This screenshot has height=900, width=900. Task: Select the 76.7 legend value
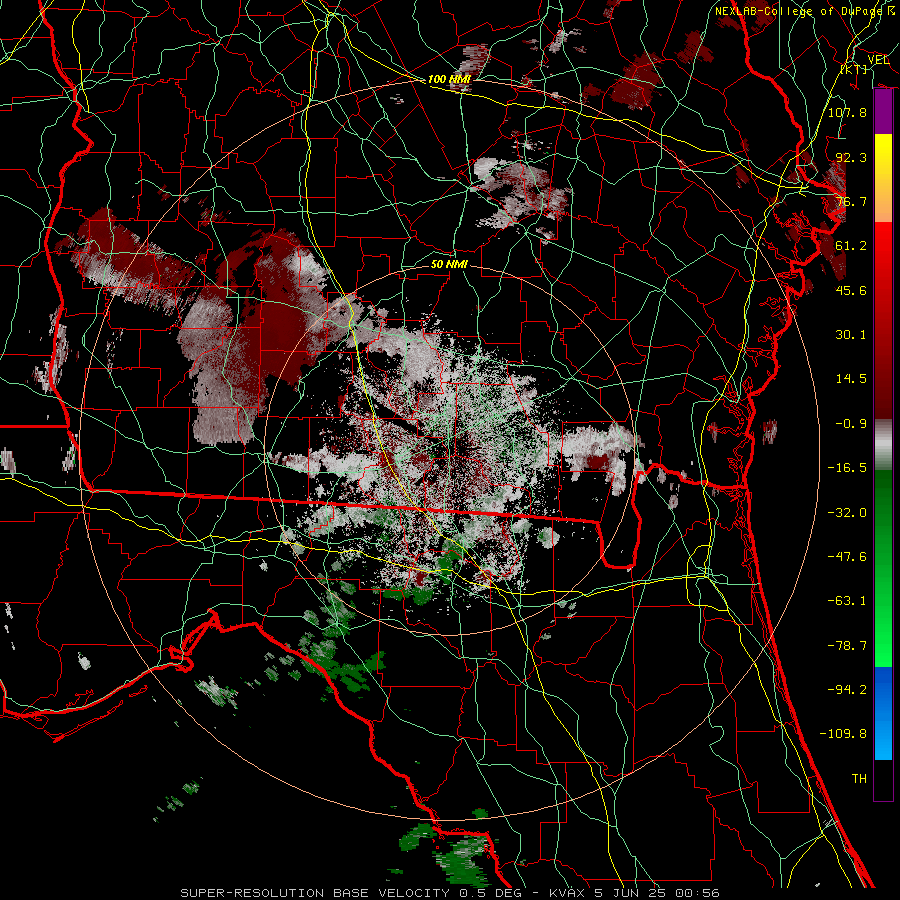pos(851,201)
